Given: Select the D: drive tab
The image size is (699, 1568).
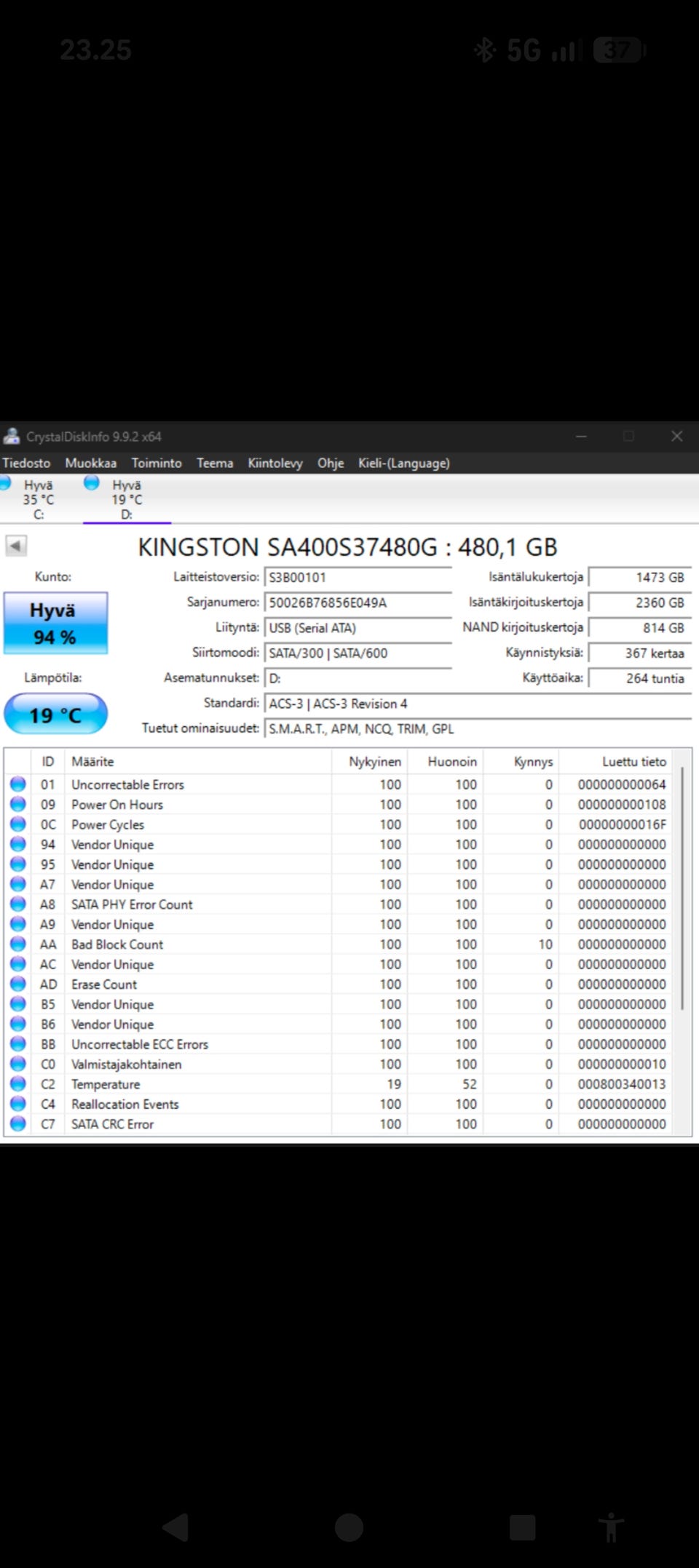Looking at the screenshot, I should point(127,499).
